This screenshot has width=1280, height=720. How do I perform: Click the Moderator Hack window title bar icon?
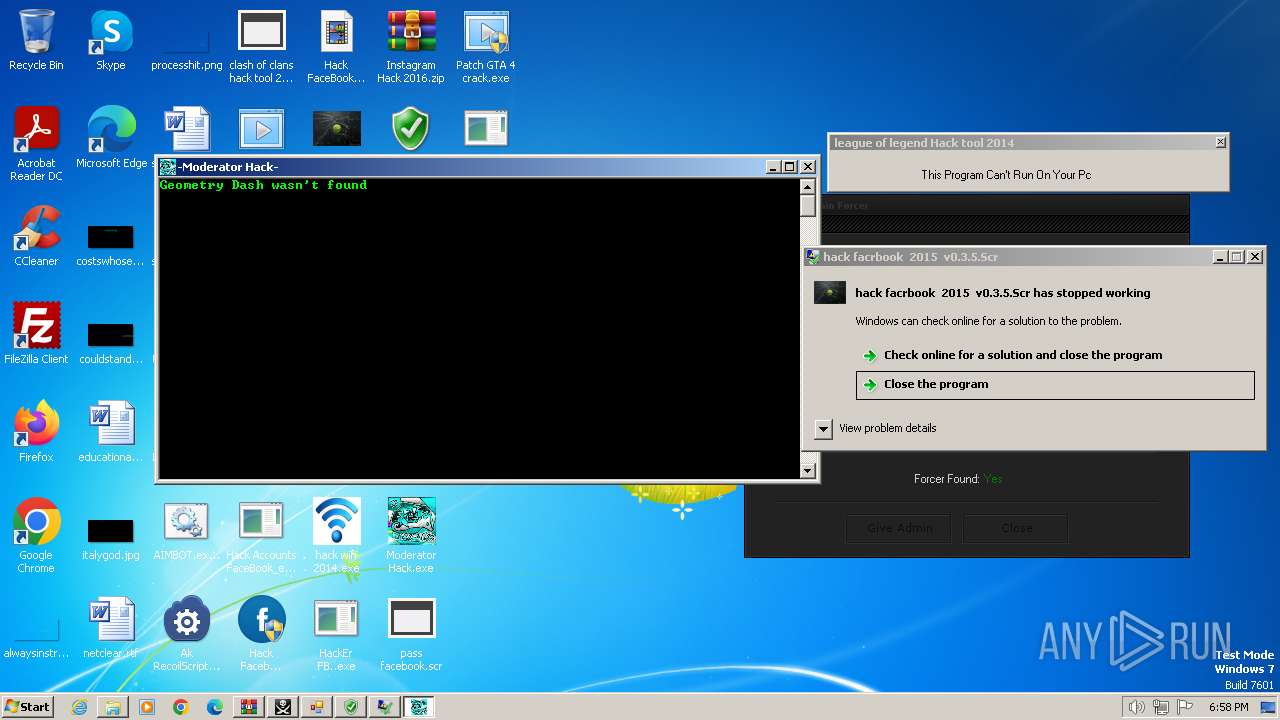[168, 167]
